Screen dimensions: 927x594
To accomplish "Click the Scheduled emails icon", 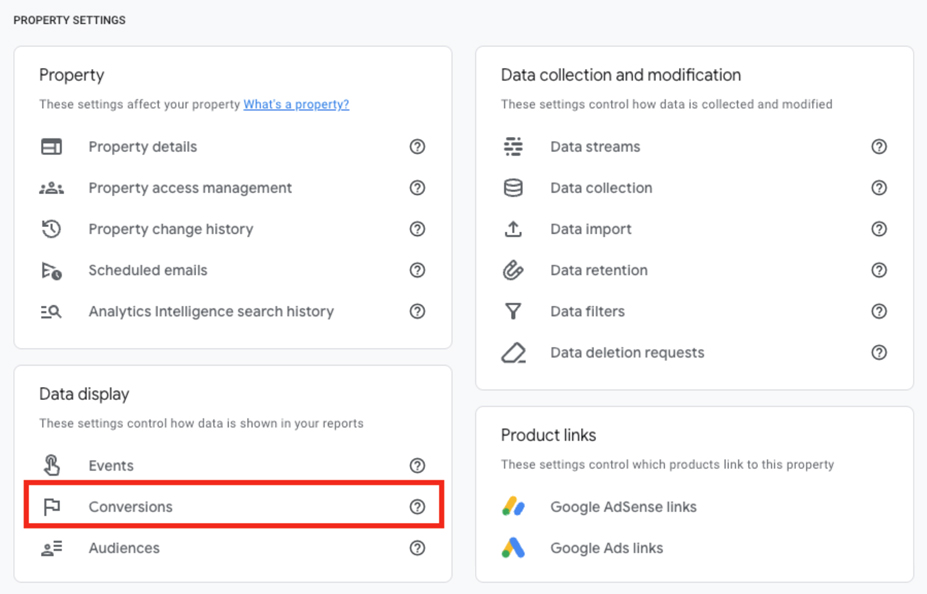I will pyautogui.click(x=51, y=271).
